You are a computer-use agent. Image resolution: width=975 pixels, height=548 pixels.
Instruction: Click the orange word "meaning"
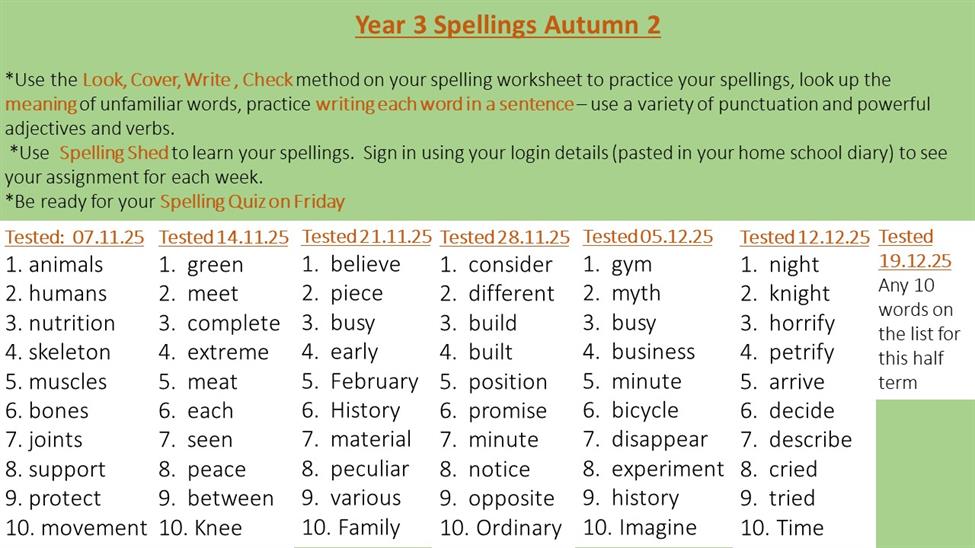coord(41,104)
